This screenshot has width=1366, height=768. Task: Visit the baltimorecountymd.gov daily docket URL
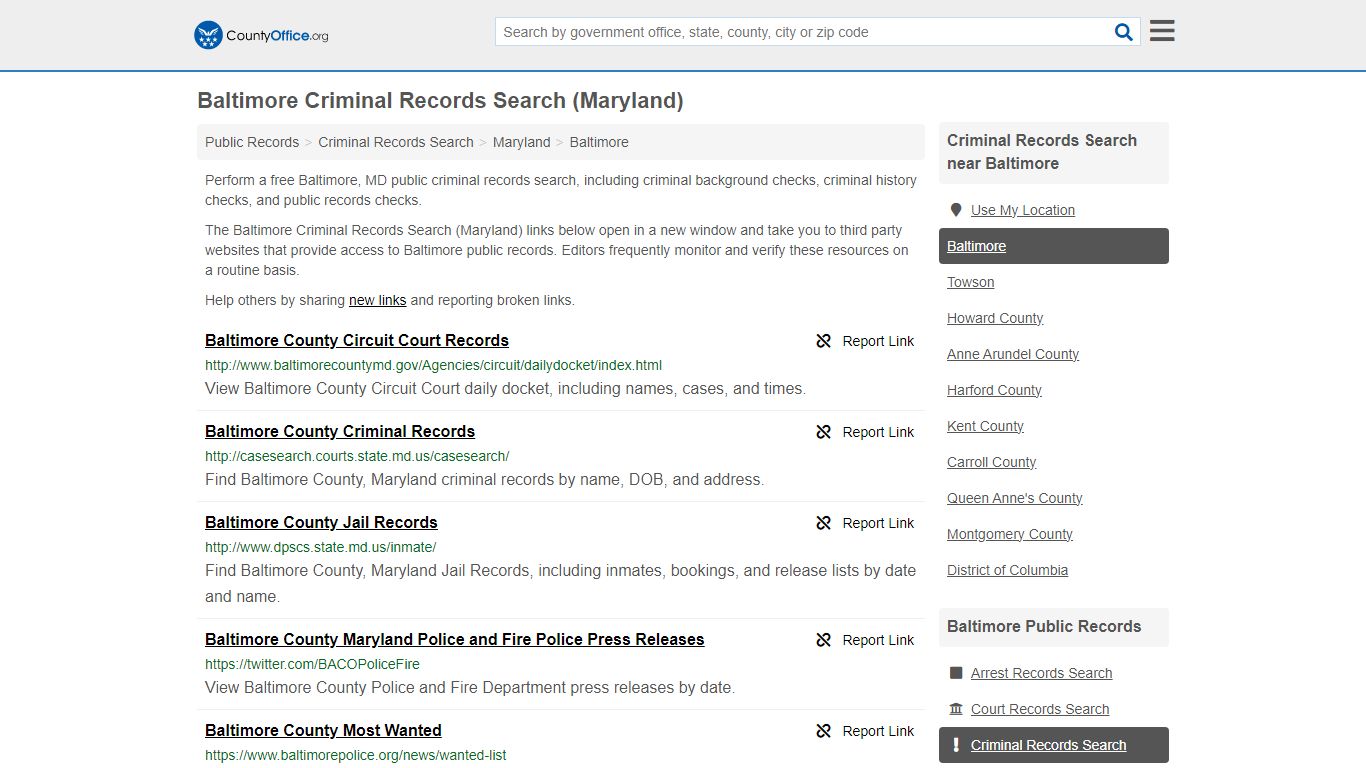click(x=433, y=365)
